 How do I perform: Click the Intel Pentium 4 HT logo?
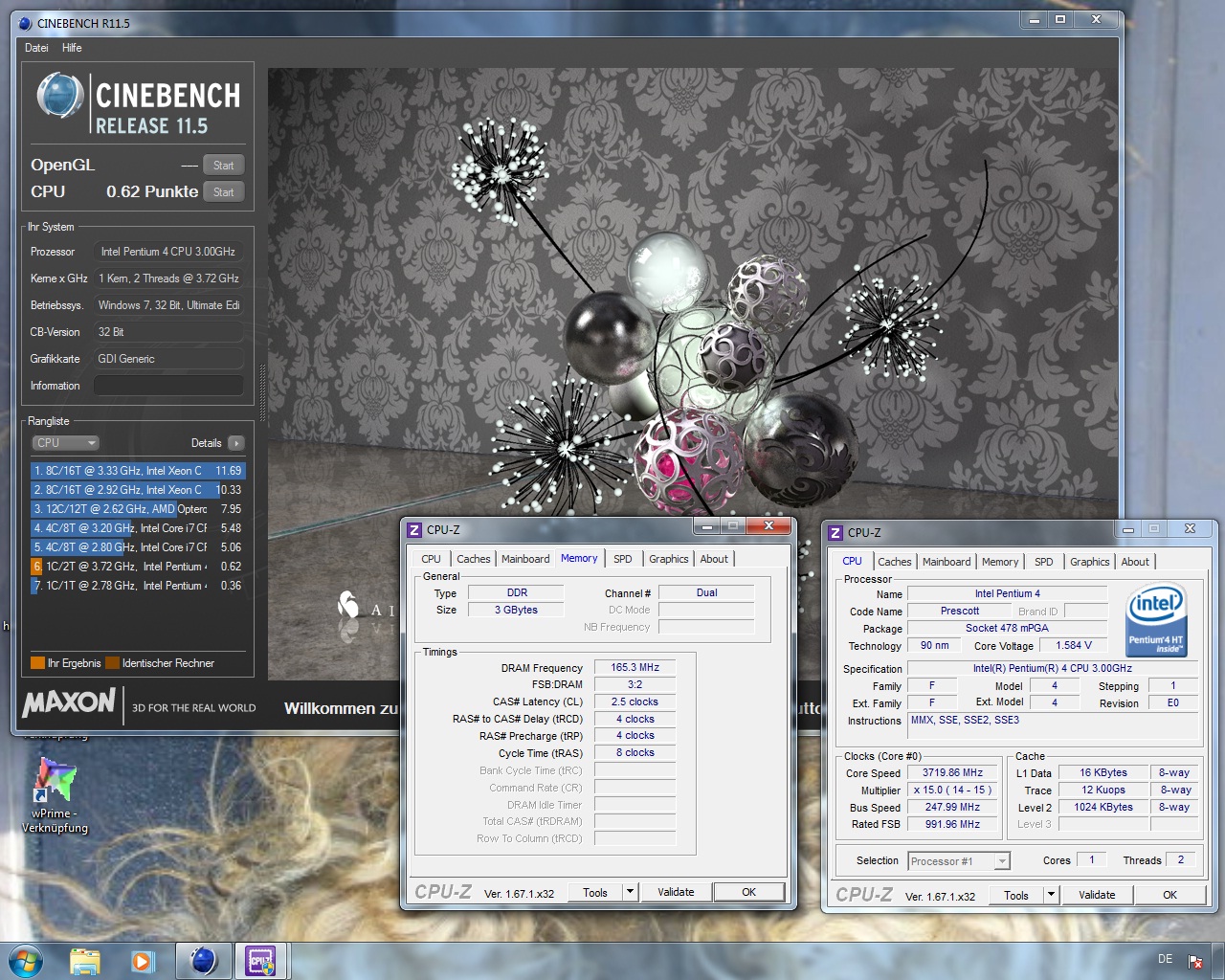click(x=1156, y=620)
